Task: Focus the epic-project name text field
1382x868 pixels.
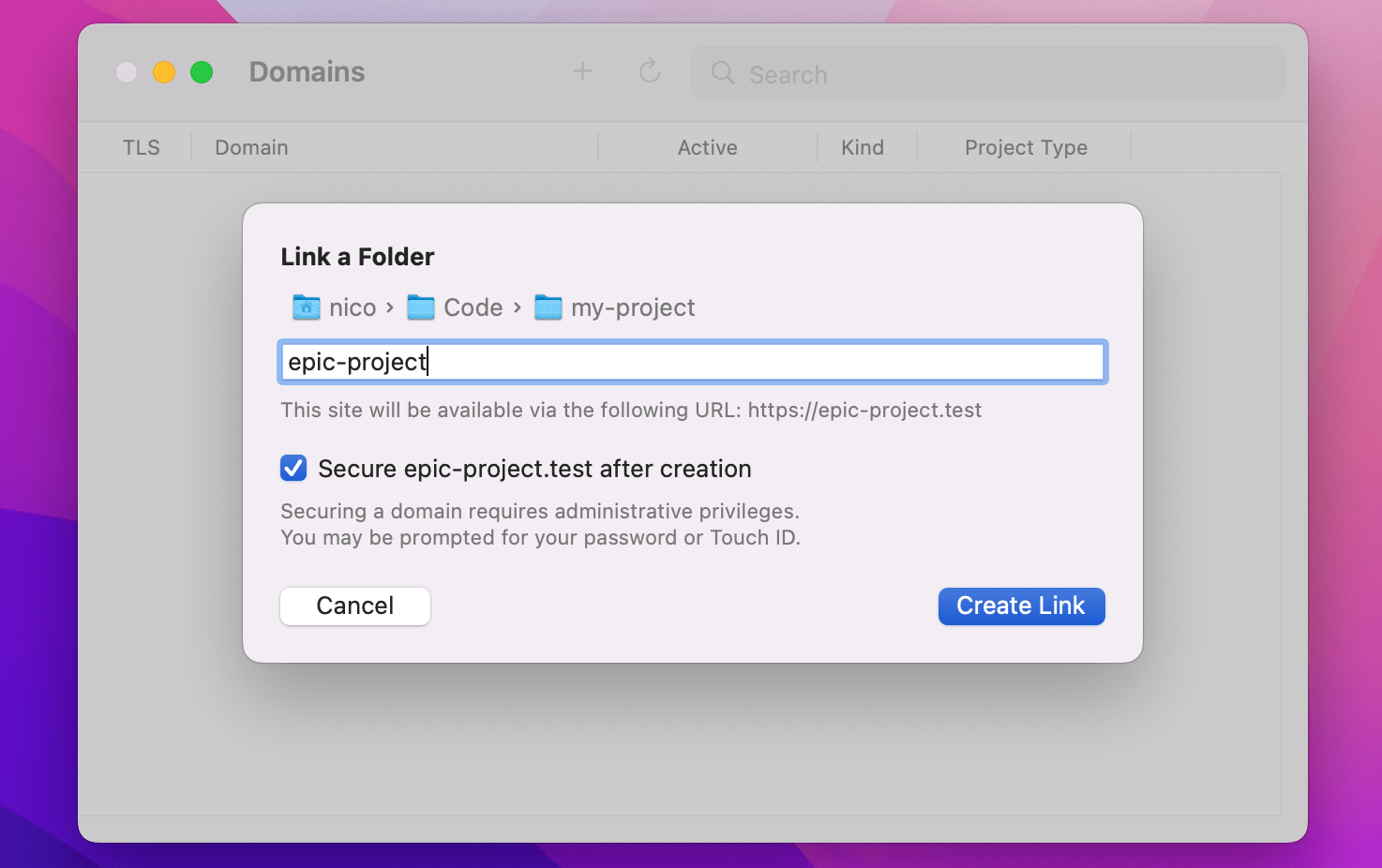Action: [692, 362]
